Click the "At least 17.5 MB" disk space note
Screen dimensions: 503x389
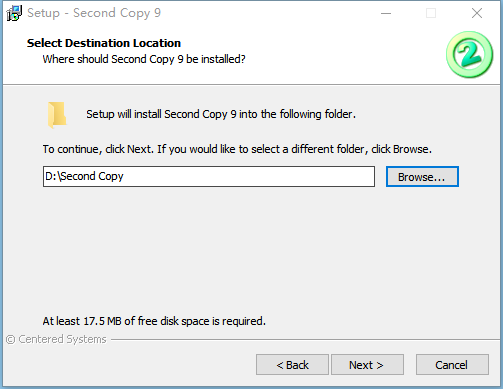[154, 321]
